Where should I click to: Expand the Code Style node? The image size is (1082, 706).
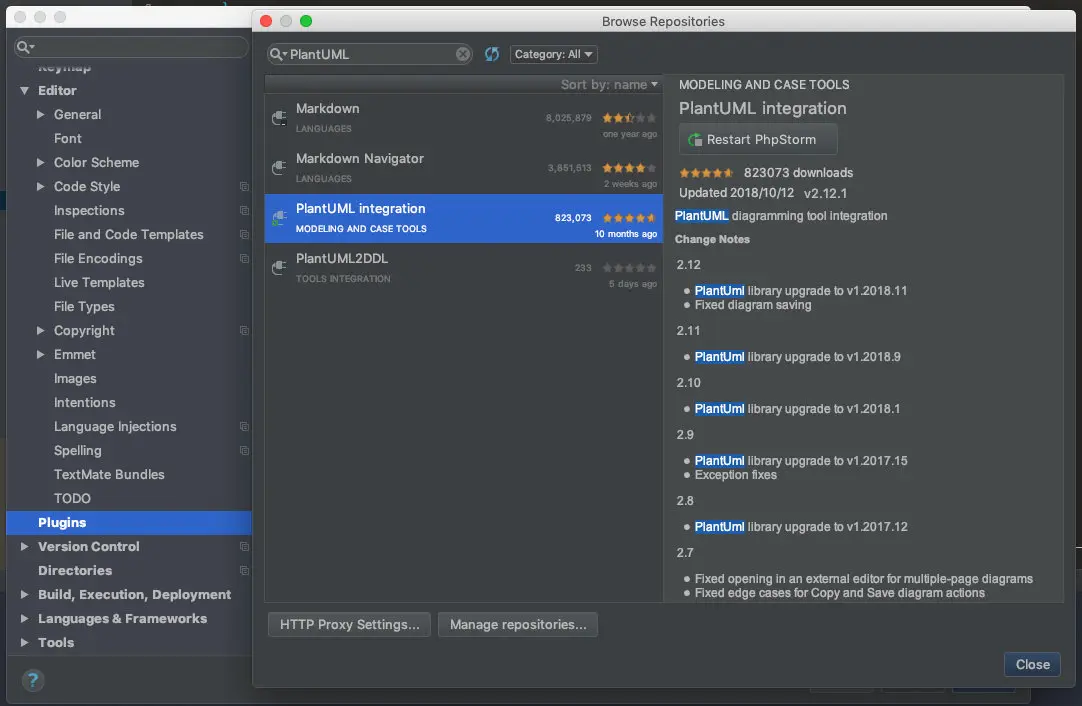[x=41, y=186]
